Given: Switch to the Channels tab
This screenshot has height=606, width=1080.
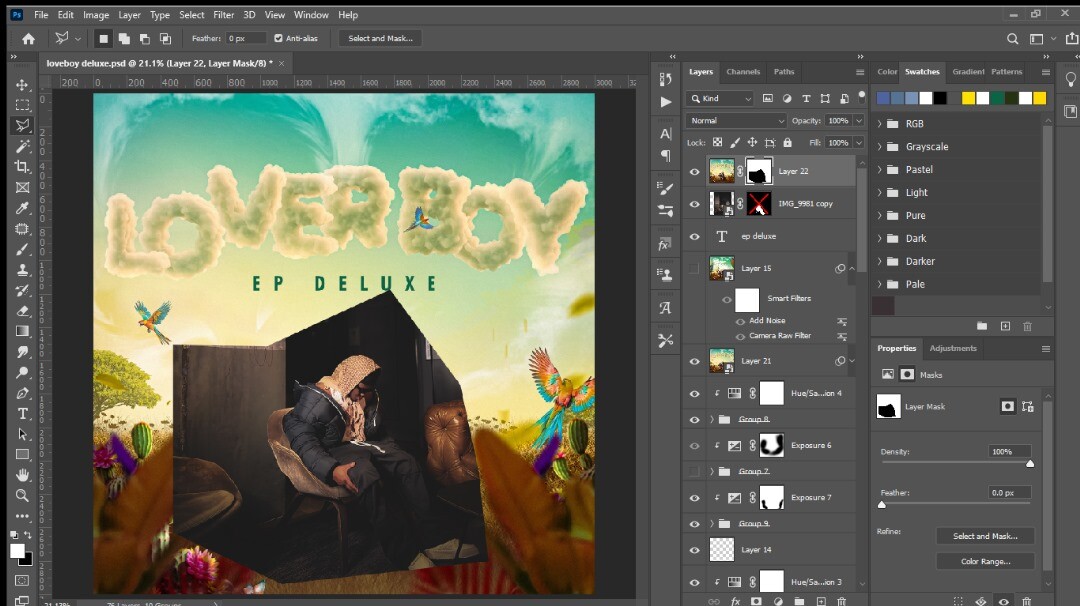Looking at the screenshot, I should pos(743,72).
